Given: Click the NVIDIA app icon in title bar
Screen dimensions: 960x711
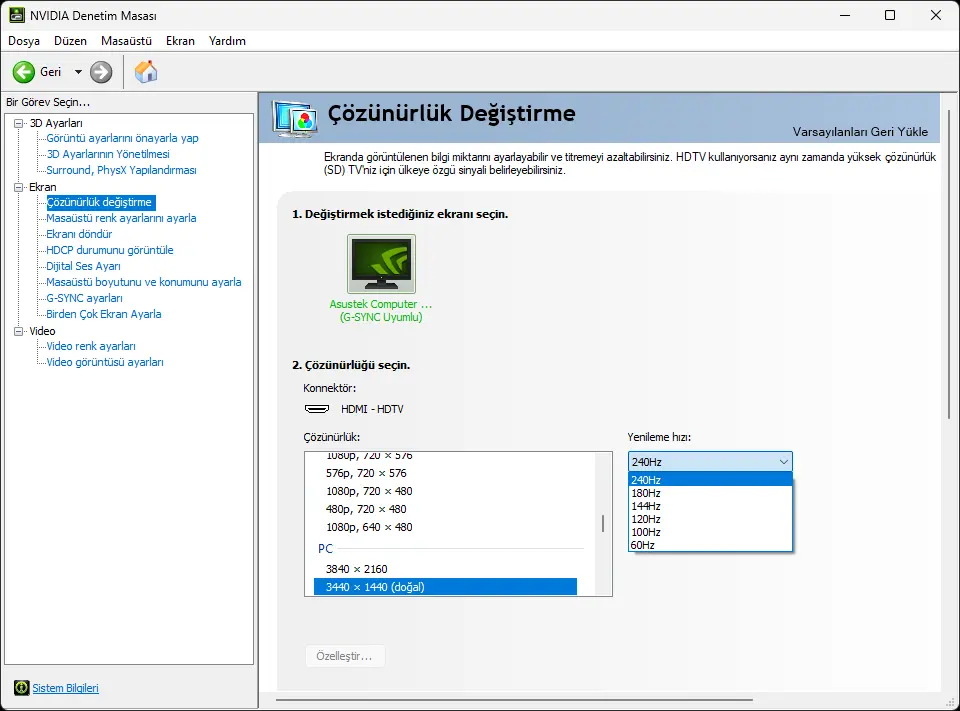Looking at the screenshot, I should 17,15.
